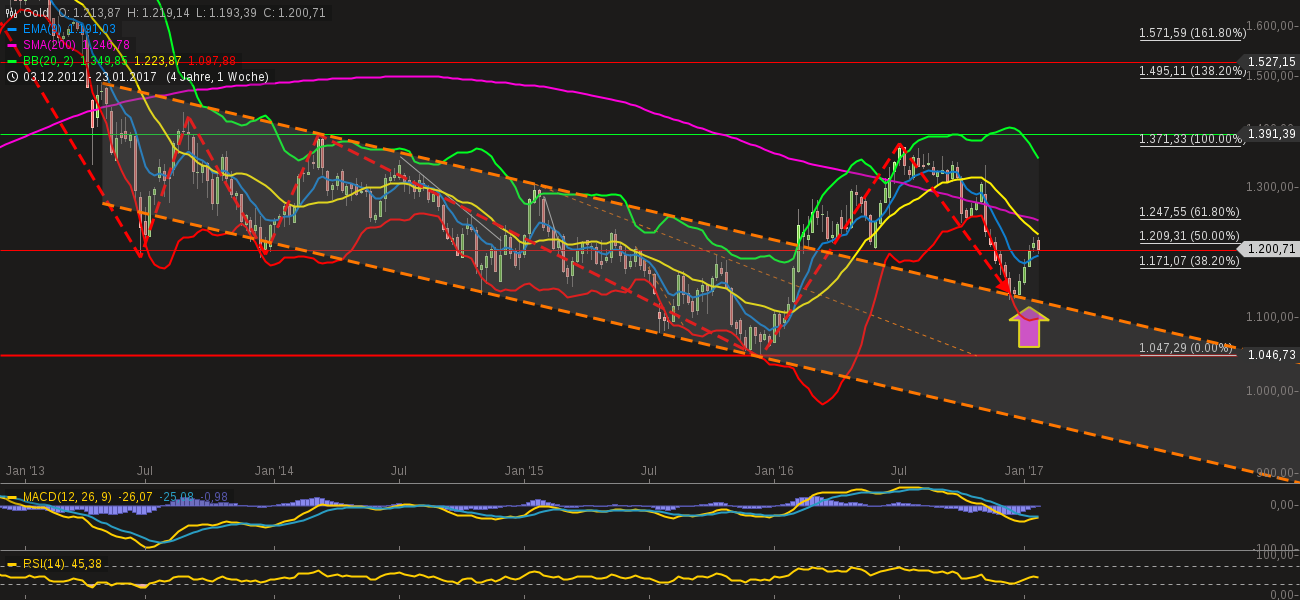Click the open price O: 1.213,87

click(89, 13)
